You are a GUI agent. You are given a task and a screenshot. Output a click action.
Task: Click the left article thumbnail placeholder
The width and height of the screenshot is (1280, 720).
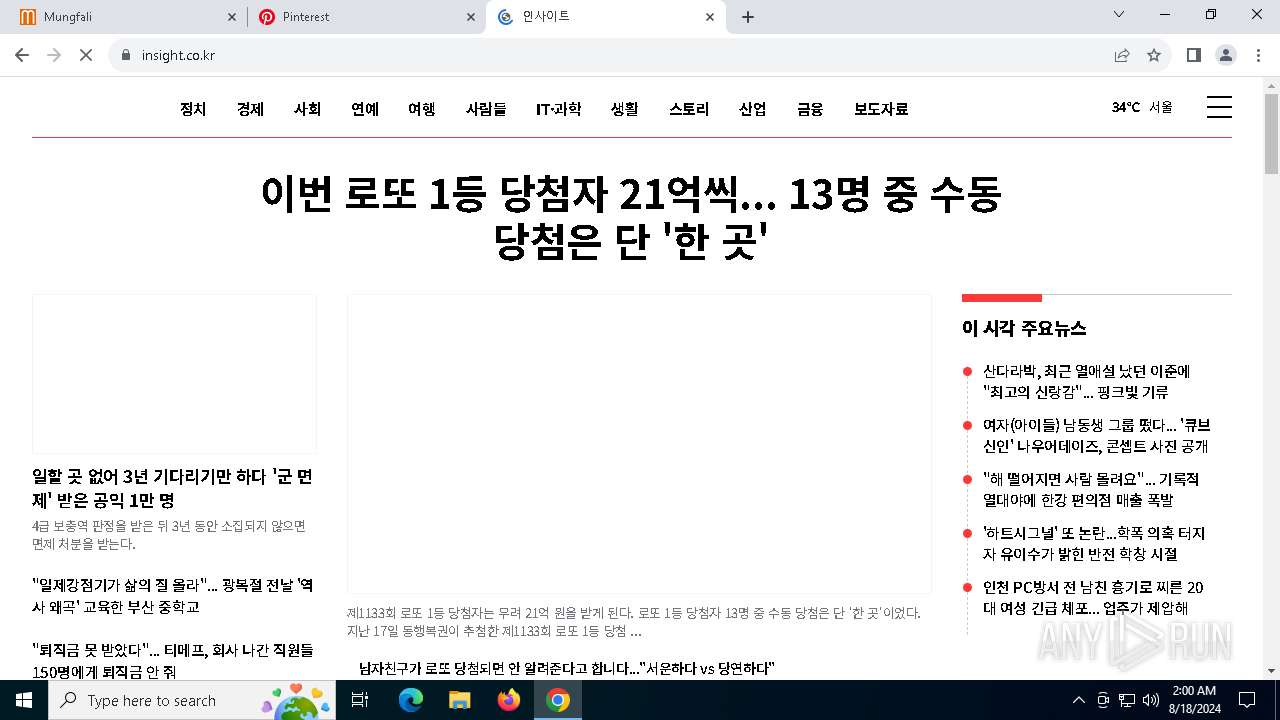[174, 374]
